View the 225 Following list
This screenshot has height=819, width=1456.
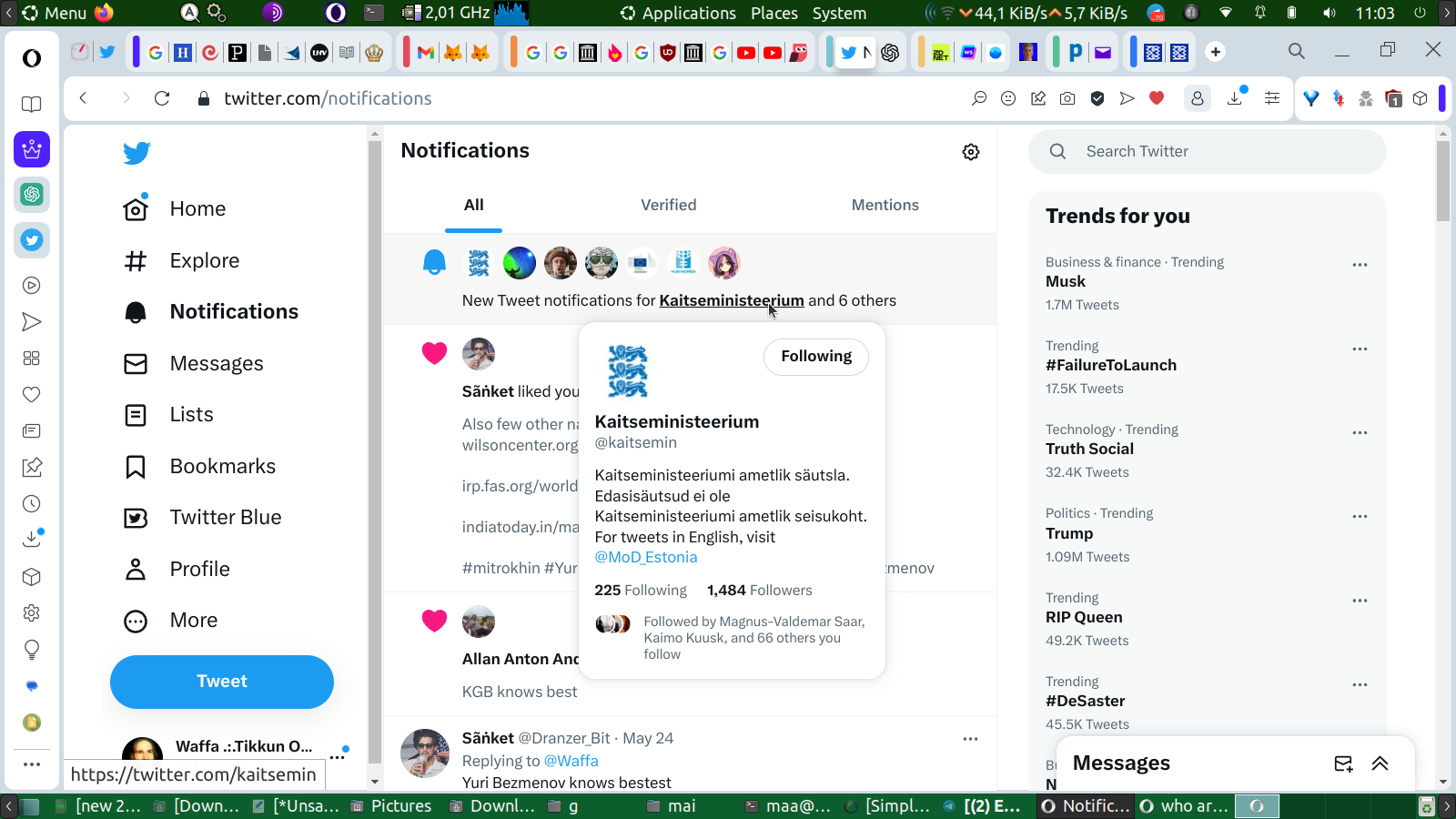[641, 591]
